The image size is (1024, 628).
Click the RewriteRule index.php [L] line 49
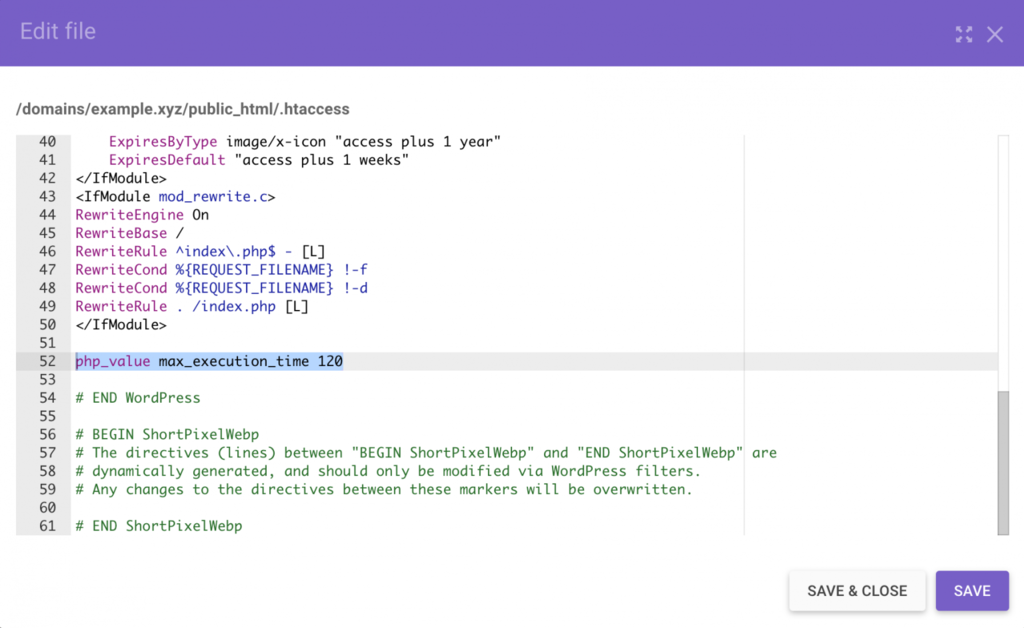tap(192, 306)
